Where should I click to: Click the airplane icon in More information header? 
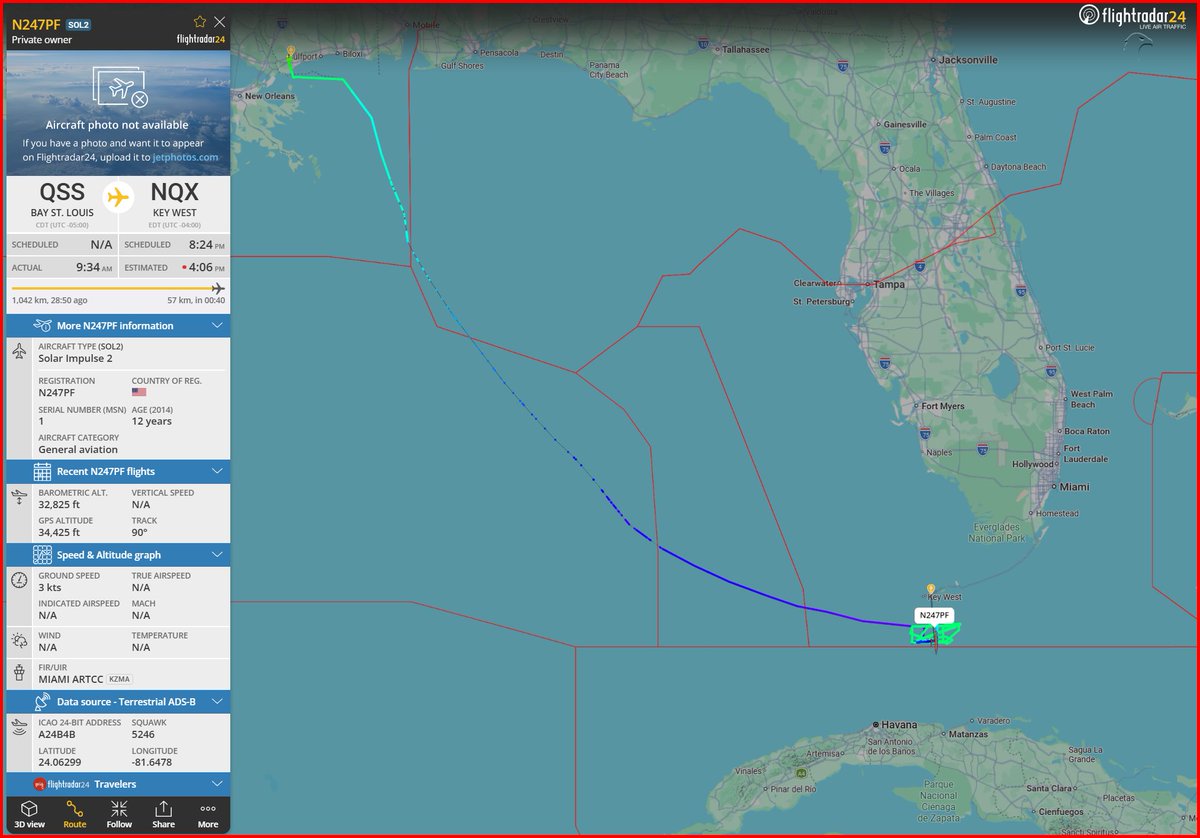point(42,325)
